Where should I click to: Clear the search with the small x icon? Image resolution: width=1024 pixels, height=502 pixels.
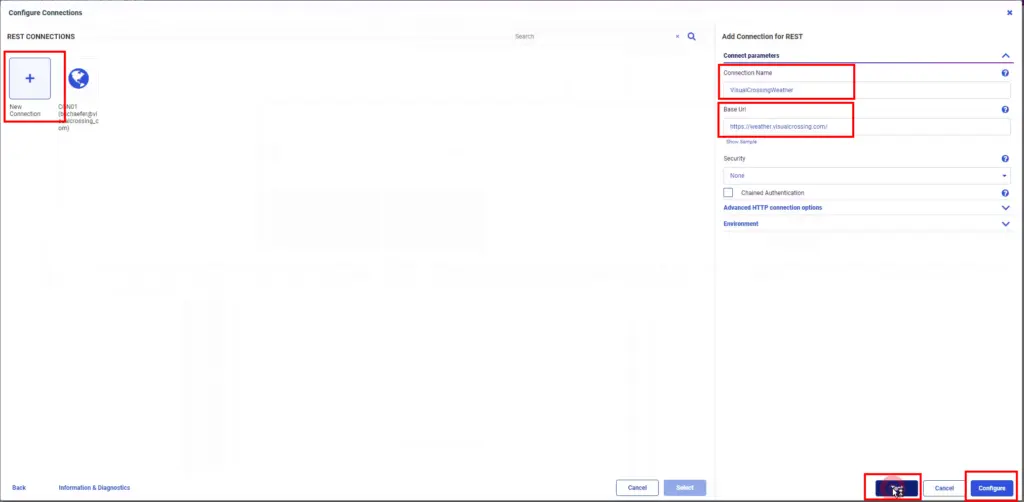pyautogui.click(x=678, y=36)
